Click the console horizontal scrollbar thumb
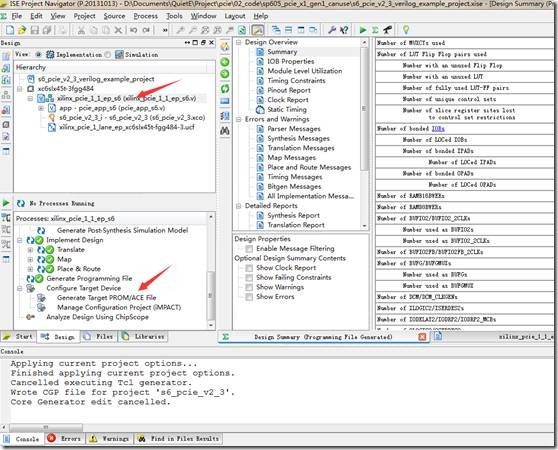This screenshot has height=450, width=558. coord(46,427)
